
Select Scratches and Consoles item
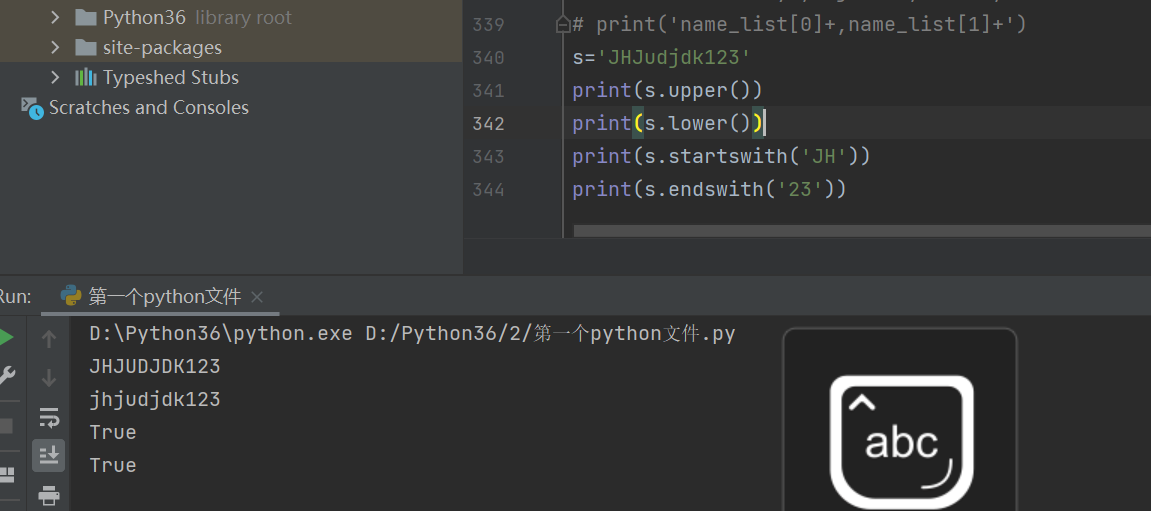(x=148, y=107)
